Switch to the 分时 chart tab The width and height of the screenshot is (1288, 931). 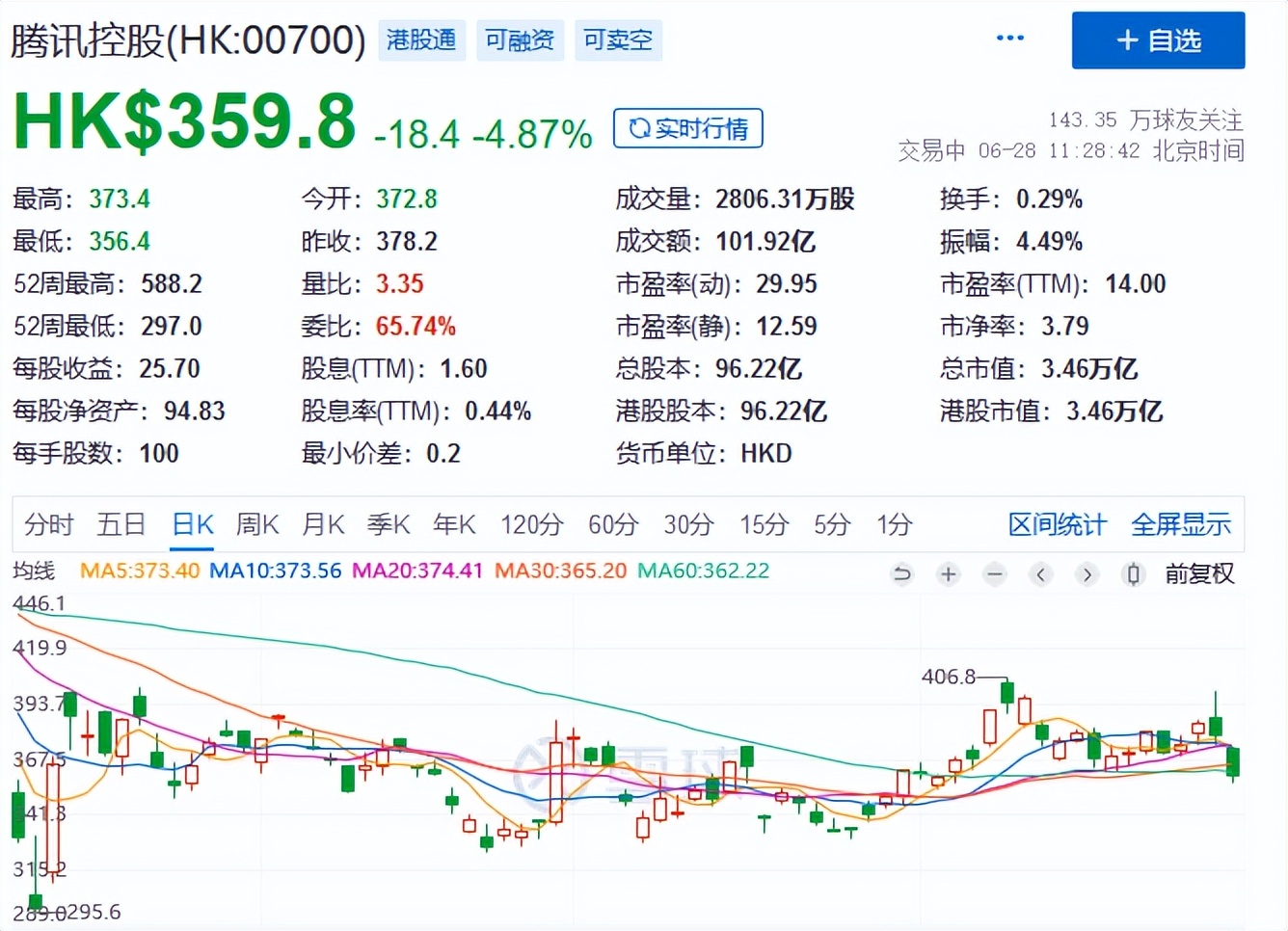[49, 524]
